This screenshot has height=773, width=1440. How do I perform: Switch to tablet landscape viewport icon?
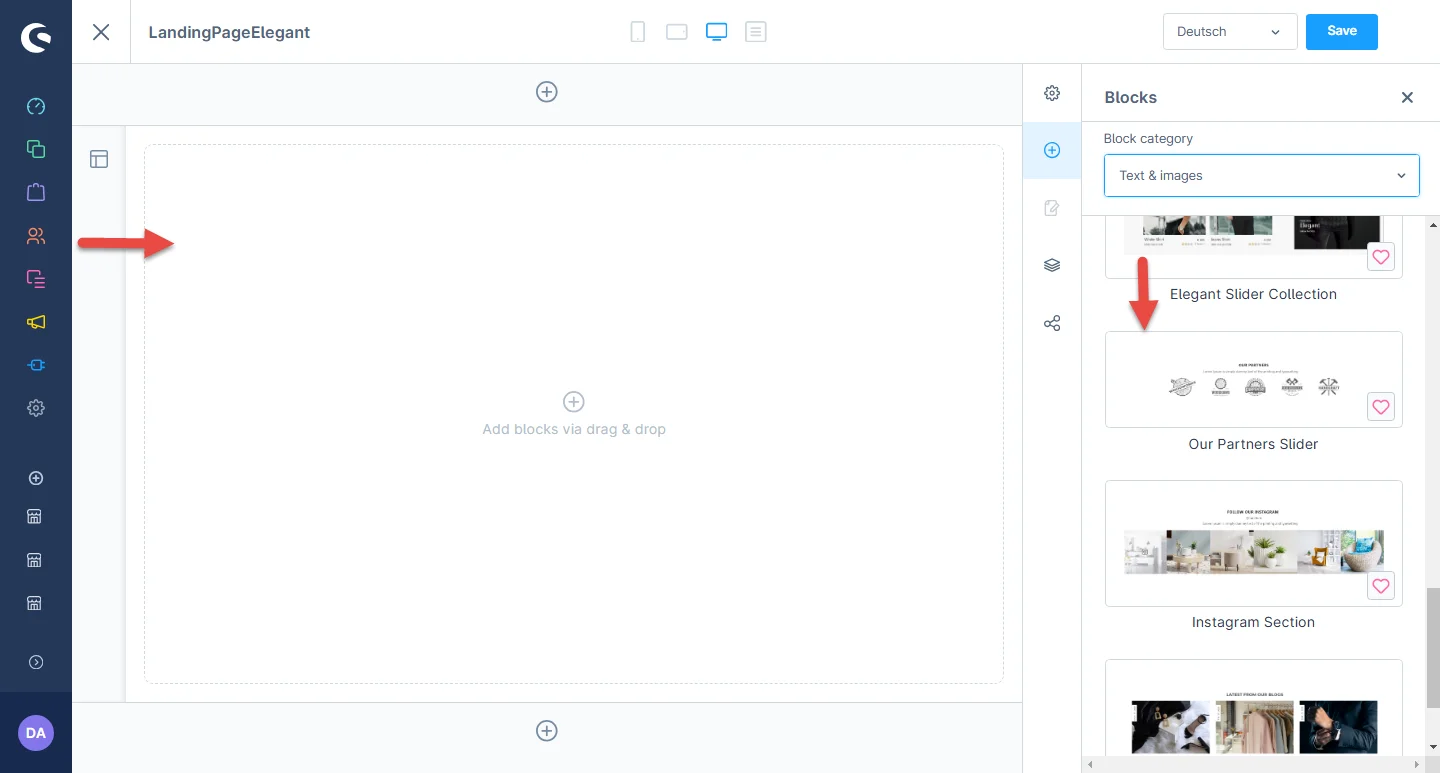tap(677, 32)
